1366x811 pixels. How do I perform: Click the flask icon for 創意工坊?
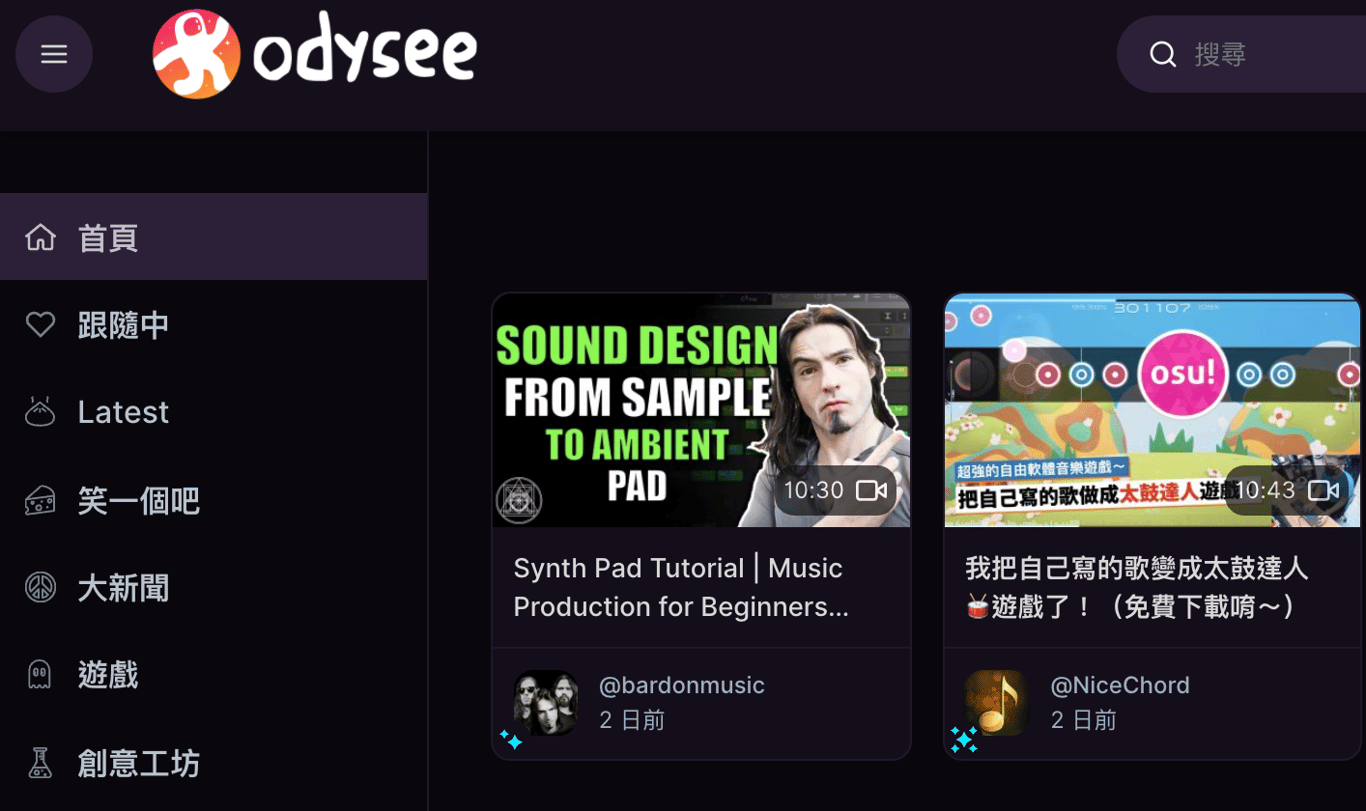click(40, 763)
